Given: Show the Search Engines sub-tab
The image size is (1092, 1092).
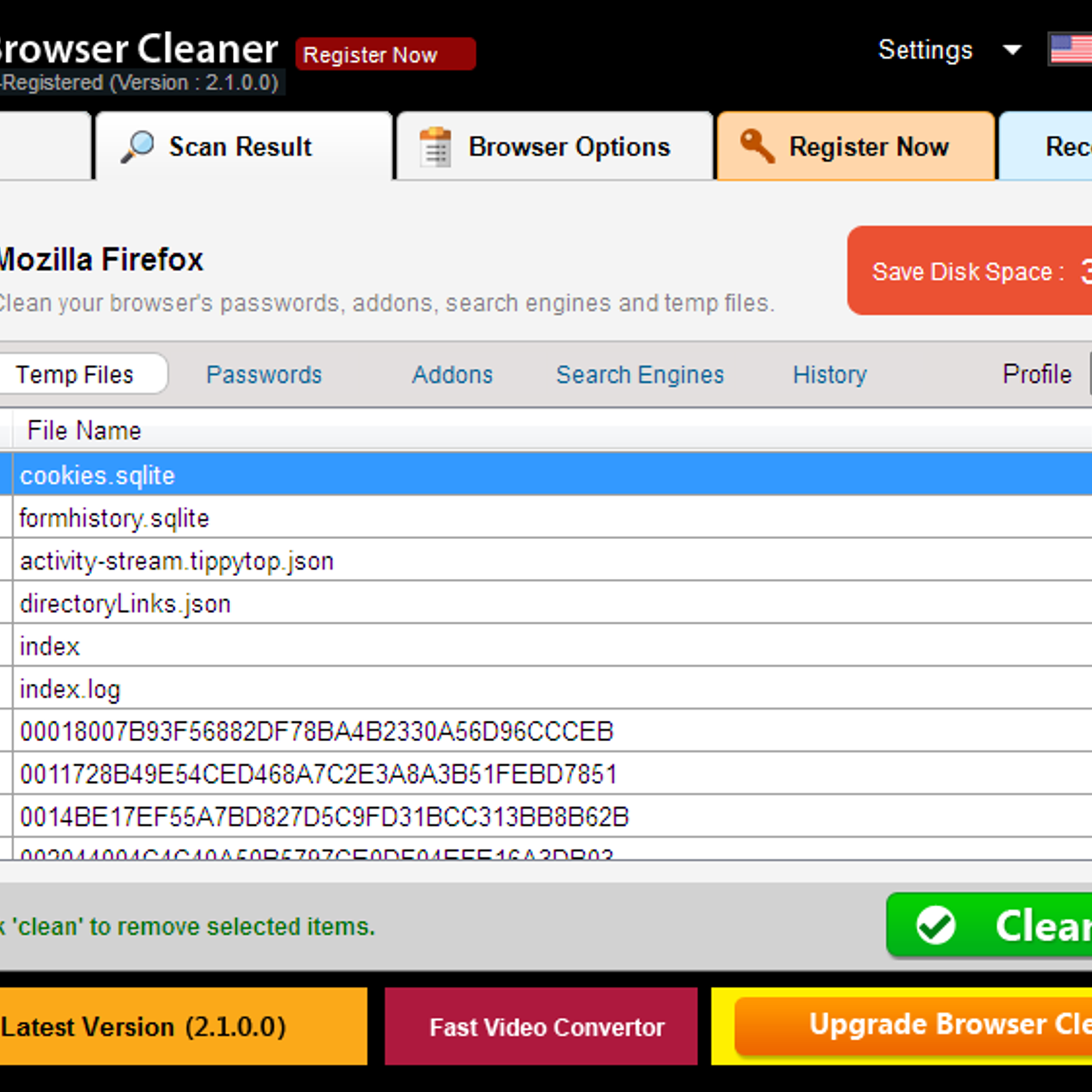Looking at the screenshot, I should (x=640, y=375).
